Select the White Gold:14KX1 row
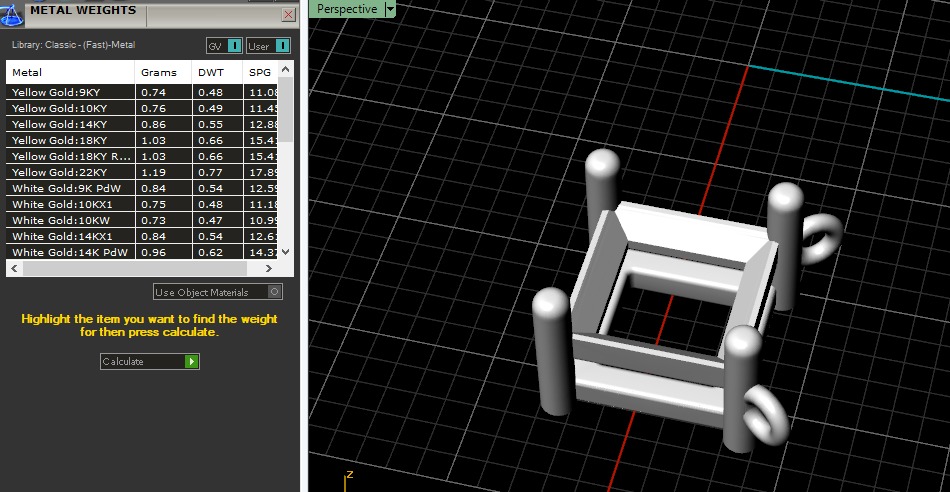950x492 pixels. tap(142, 236)
